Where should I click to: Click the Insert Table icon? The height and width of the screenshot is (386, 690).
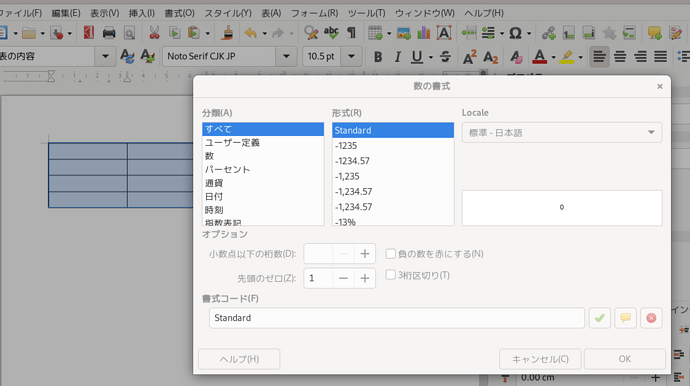click(x=375, y=33)
